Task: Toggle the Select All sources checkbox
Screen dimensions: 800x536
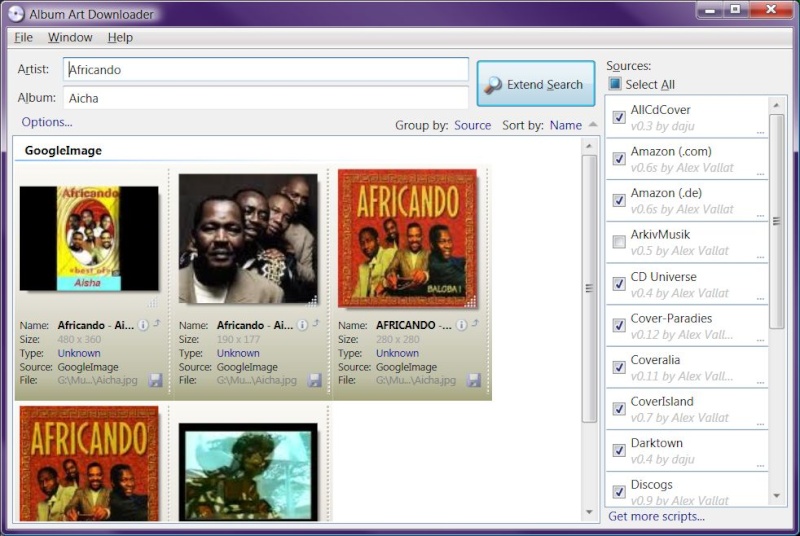Action: [615, 84]
